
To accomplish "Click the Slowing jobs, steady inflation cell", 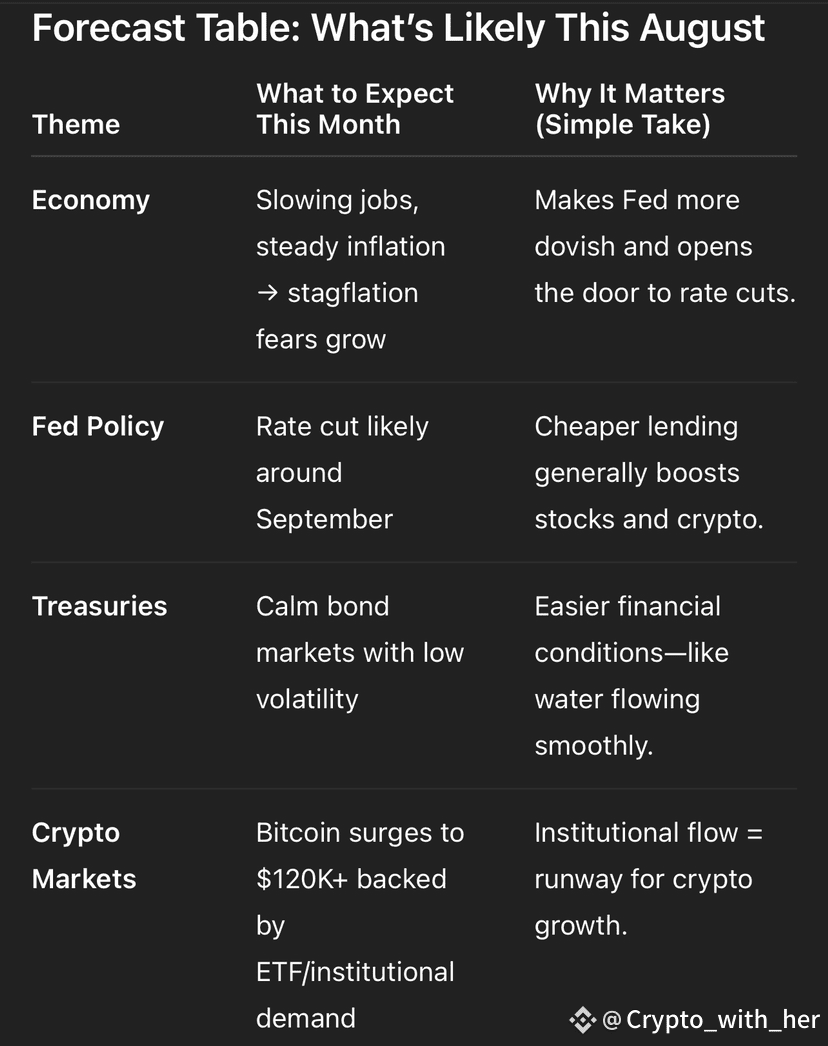I will [351, 270].
